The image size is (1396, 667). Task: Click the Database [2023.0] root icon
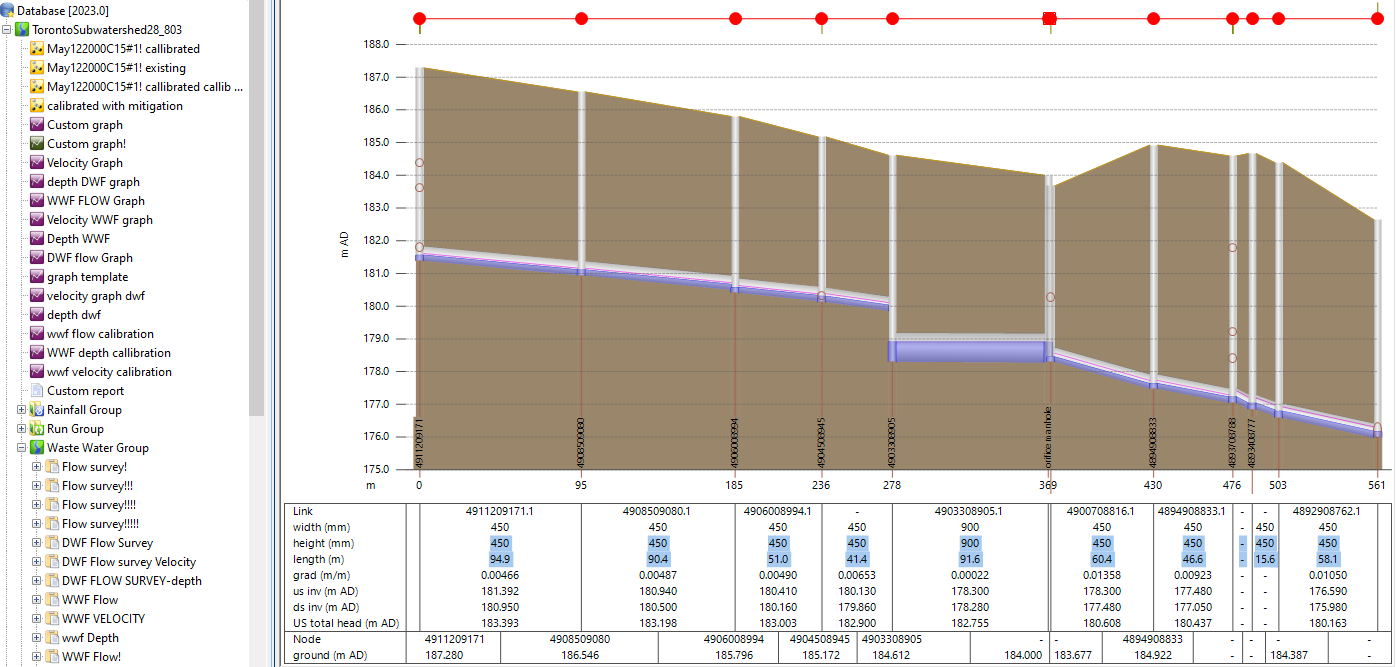pos(8,10)
